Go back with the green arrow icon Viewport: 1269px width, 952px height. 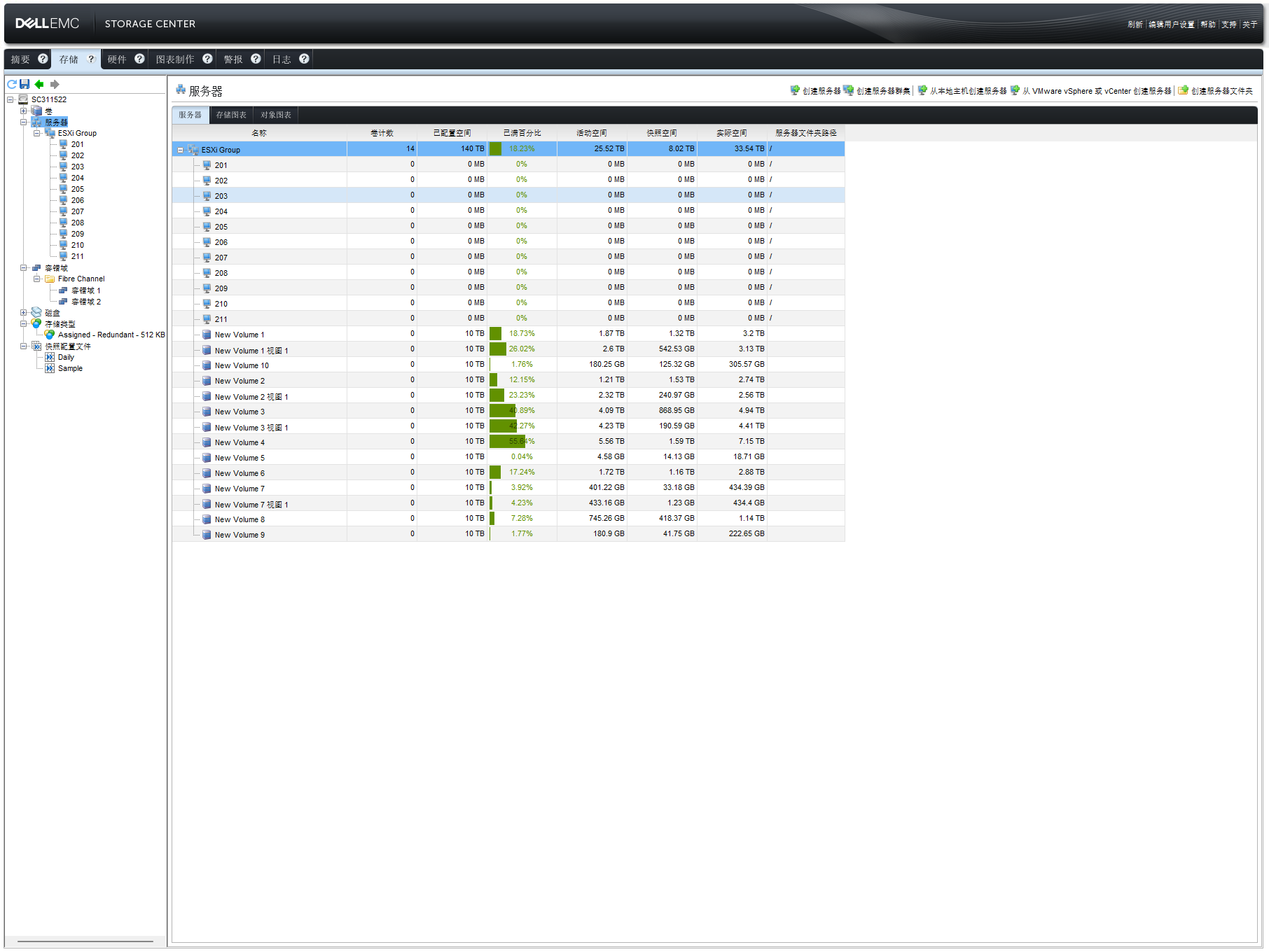click(x=39, y=84)
